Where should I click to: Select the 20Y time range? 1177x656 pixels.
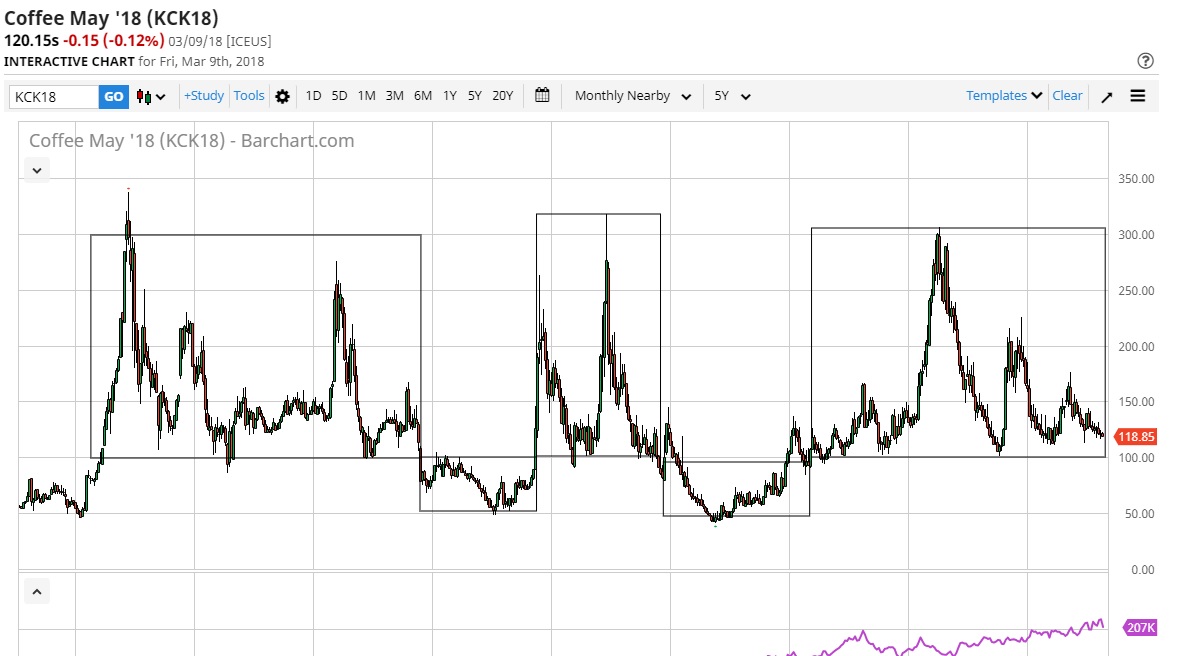click(x=502, y=95)
